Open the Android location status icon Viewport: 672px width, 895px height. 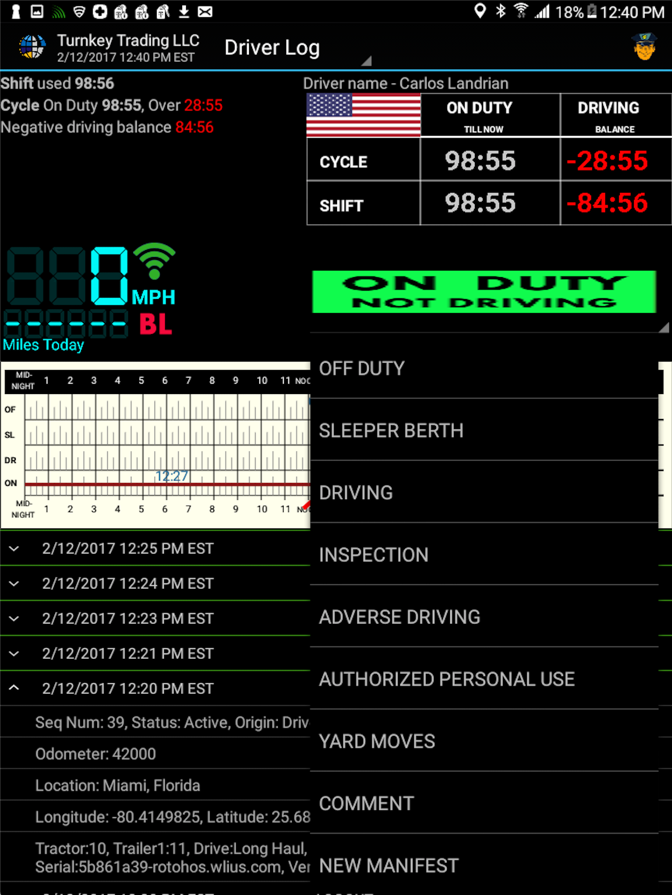pos(481,12)
